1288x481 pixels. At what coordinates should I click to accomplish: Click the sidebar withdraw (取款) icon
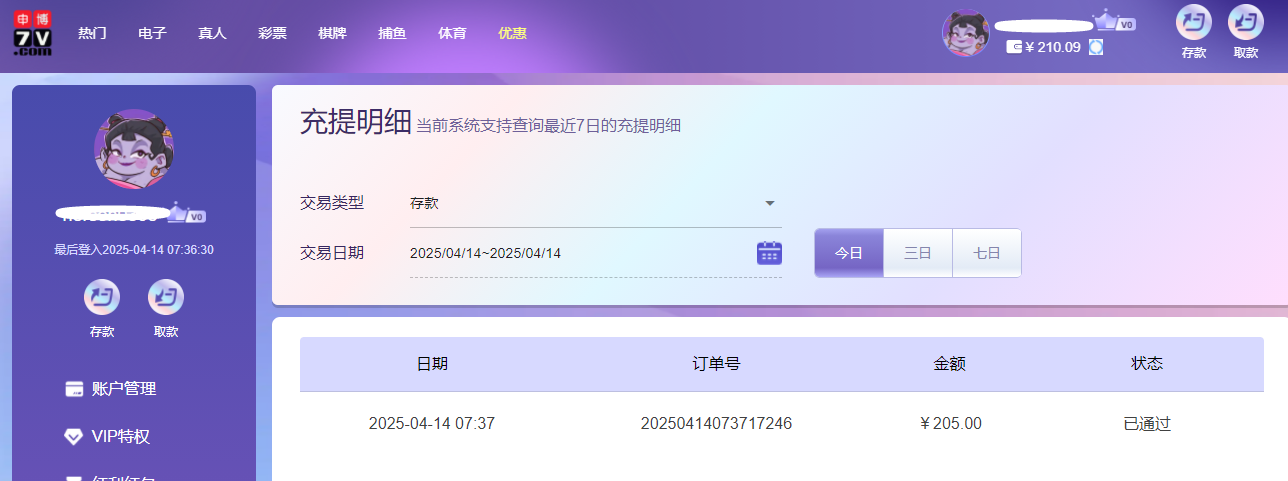[x=166, y=298]
